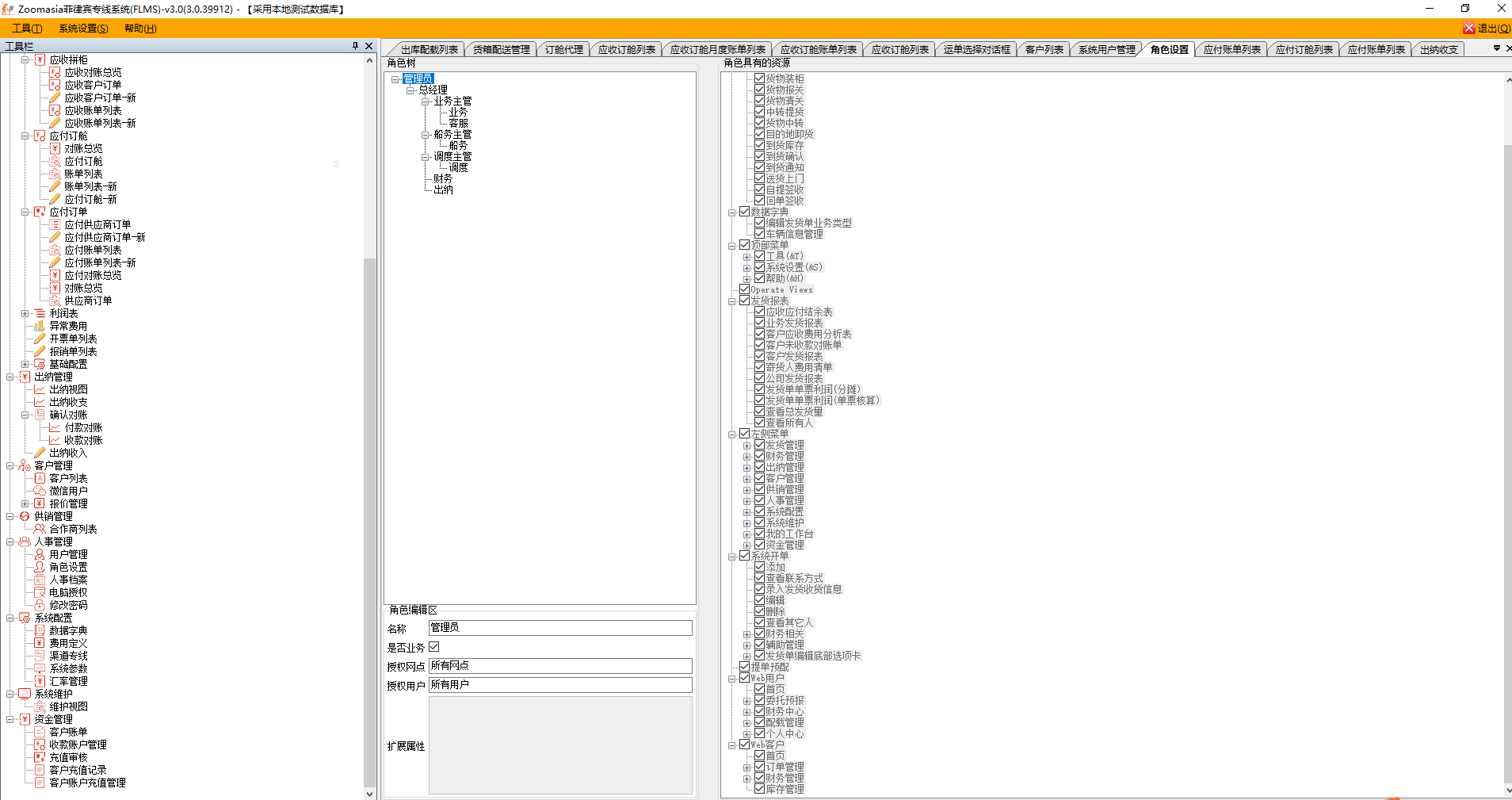Collapse the 业务主管 role node
The image size is (1512, 800).
click(x=426, y=101)
